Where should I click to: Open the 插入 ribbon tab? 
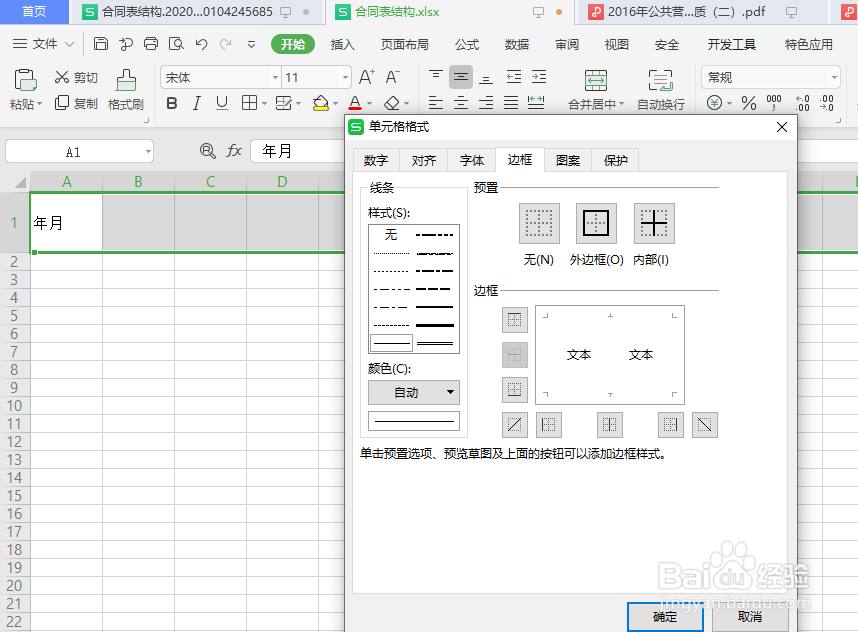(341, 43)
